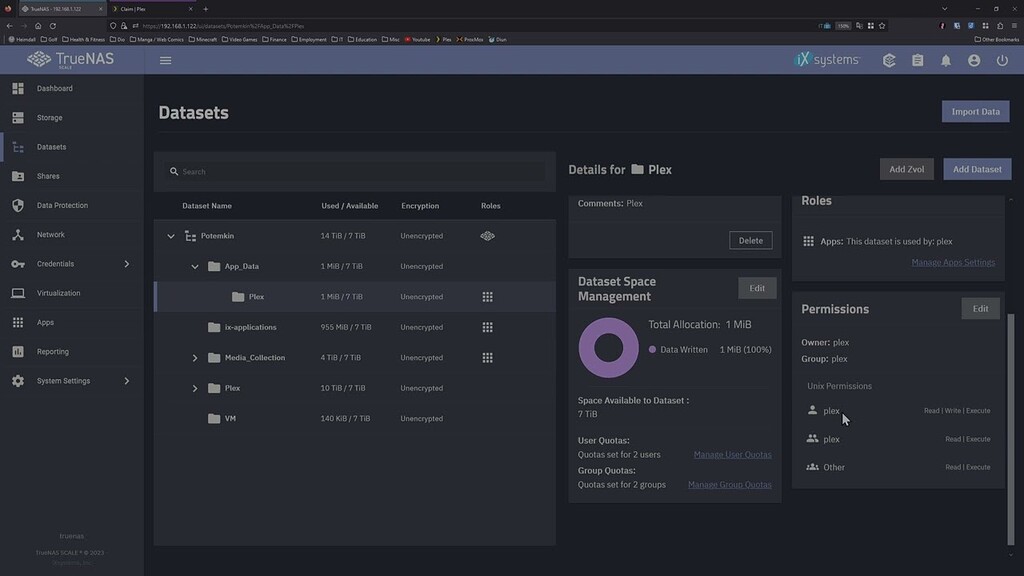Open the Manage Group Quotas link

pyautogui.click(x=730, y=484)
